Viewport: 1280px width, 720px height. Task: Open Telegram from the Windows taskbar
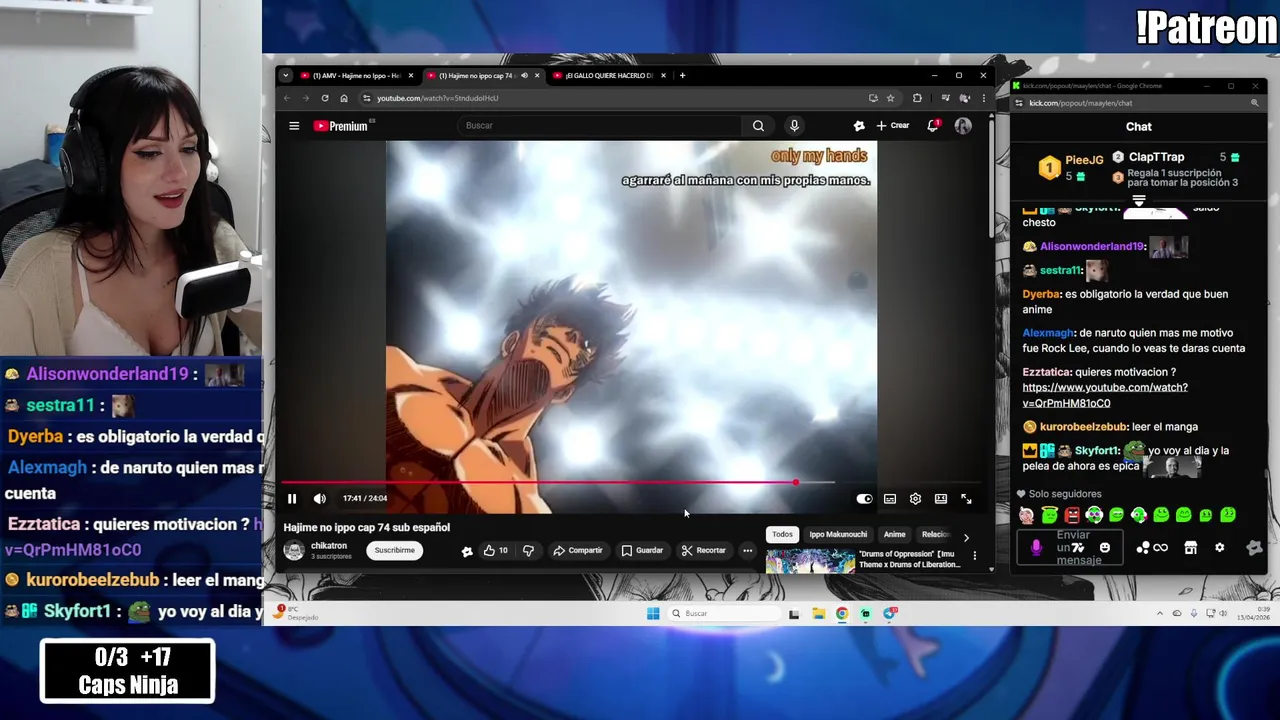[890, 613]
